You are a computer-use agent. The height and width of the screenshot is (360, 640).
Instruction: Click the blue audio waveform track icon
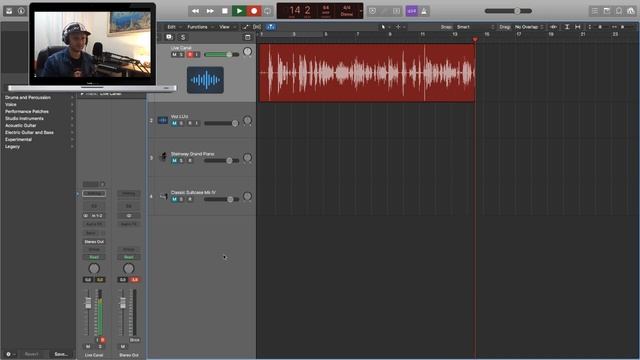pos(205,80)
